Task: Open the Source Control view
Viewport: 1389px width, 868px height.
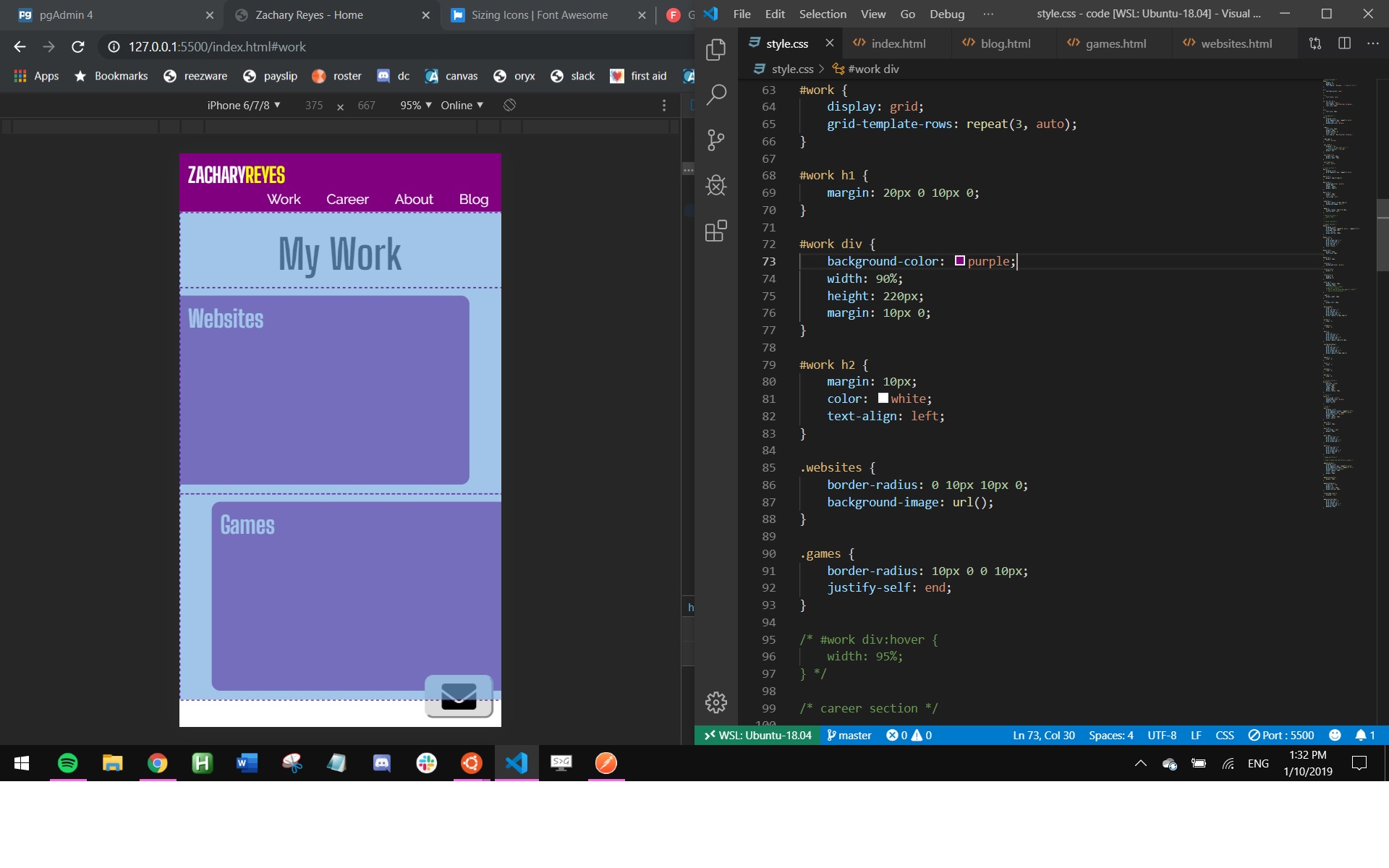Action: pos(715,140)
